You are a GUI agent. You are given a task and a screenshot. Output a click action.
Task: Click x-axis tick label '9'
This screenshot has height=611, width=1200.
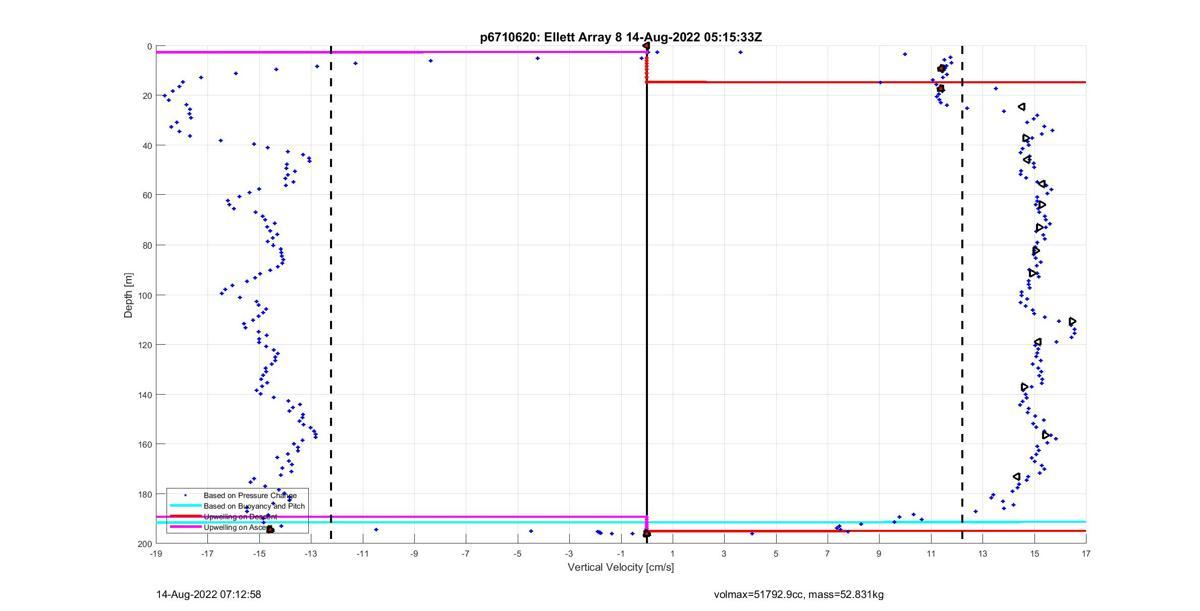coord(879,553)
